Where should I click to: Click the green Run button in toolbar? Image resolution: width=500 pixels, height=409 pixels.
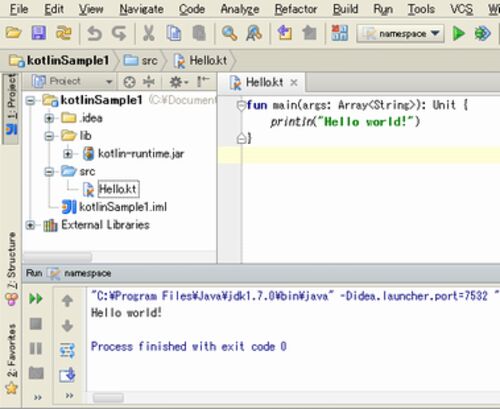[459, 33]
